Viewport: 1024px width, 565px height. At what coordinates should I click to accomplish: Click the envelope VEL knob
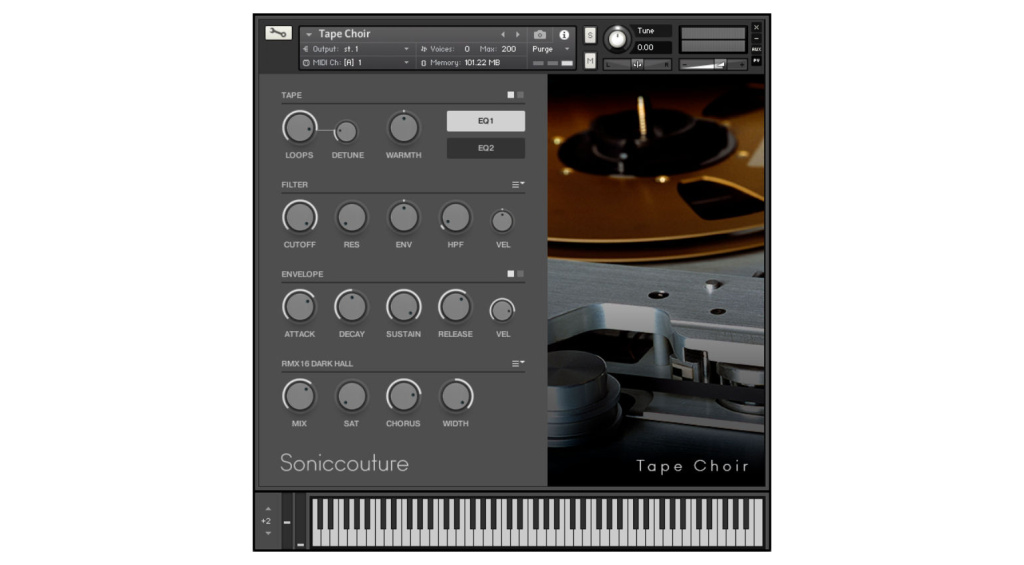[502, 311]
